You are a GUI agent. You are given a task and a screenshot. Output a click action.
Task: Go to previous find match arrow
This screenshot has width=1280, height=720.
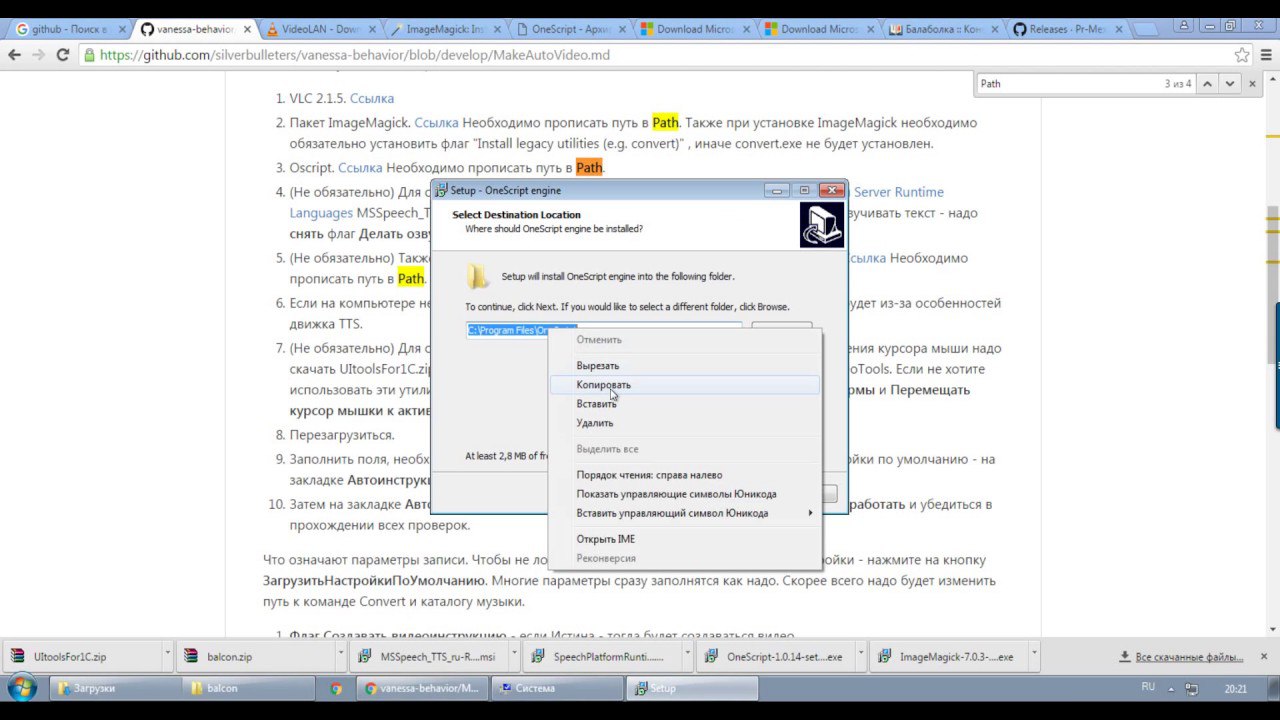[x=1207, y=84]
